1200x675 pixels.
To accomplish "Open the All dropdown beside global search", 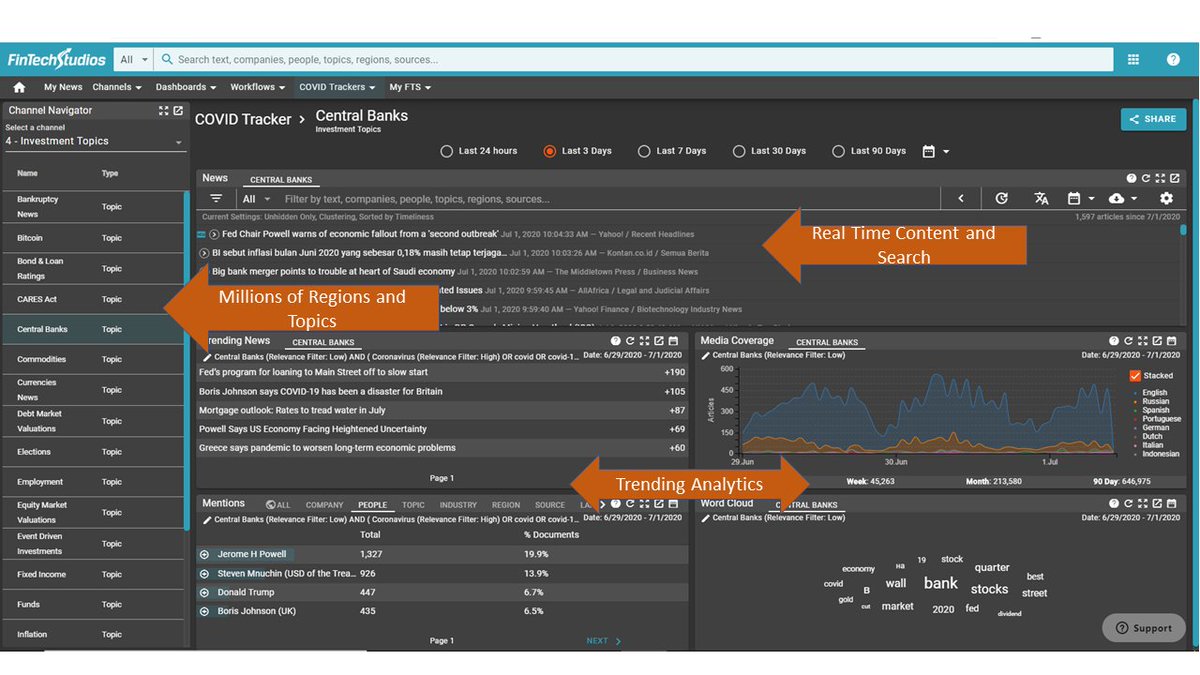I will pos(133,60).
